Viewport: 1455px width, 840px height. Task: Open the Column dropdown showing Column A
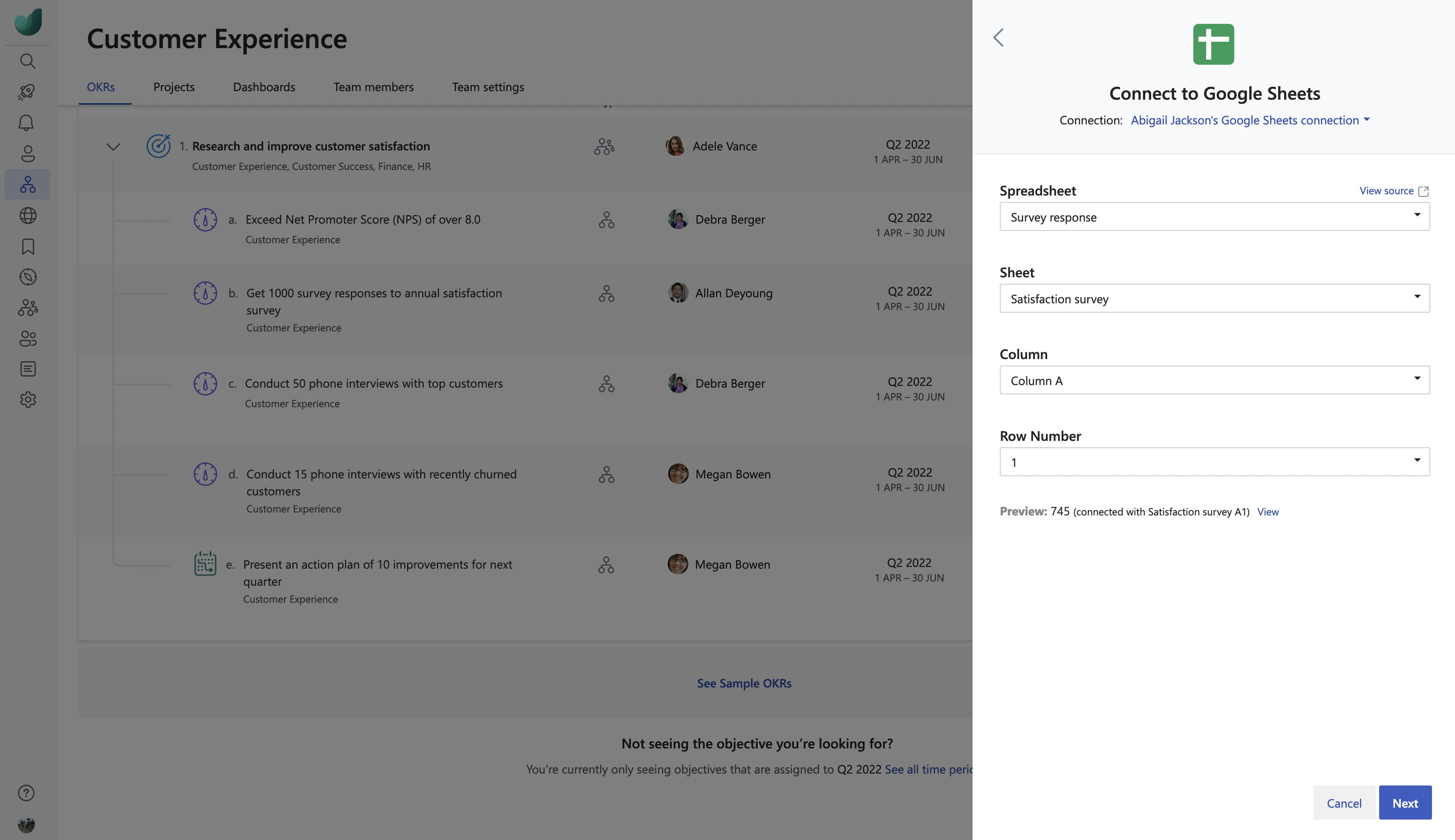pyautogui.click(x=1214, y=380)
